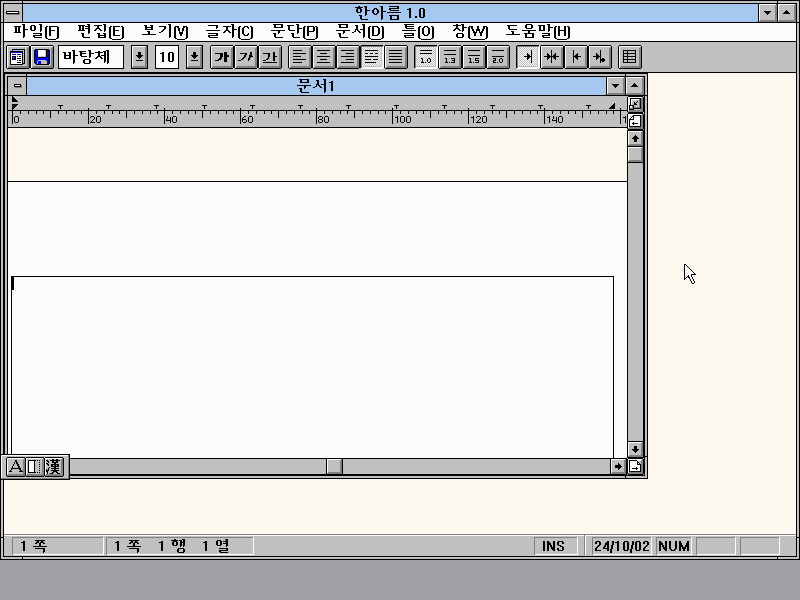Open the 틀(O) menu
Image resolution: width=800 pixels, height=600 pixels.
click(418, 32)
